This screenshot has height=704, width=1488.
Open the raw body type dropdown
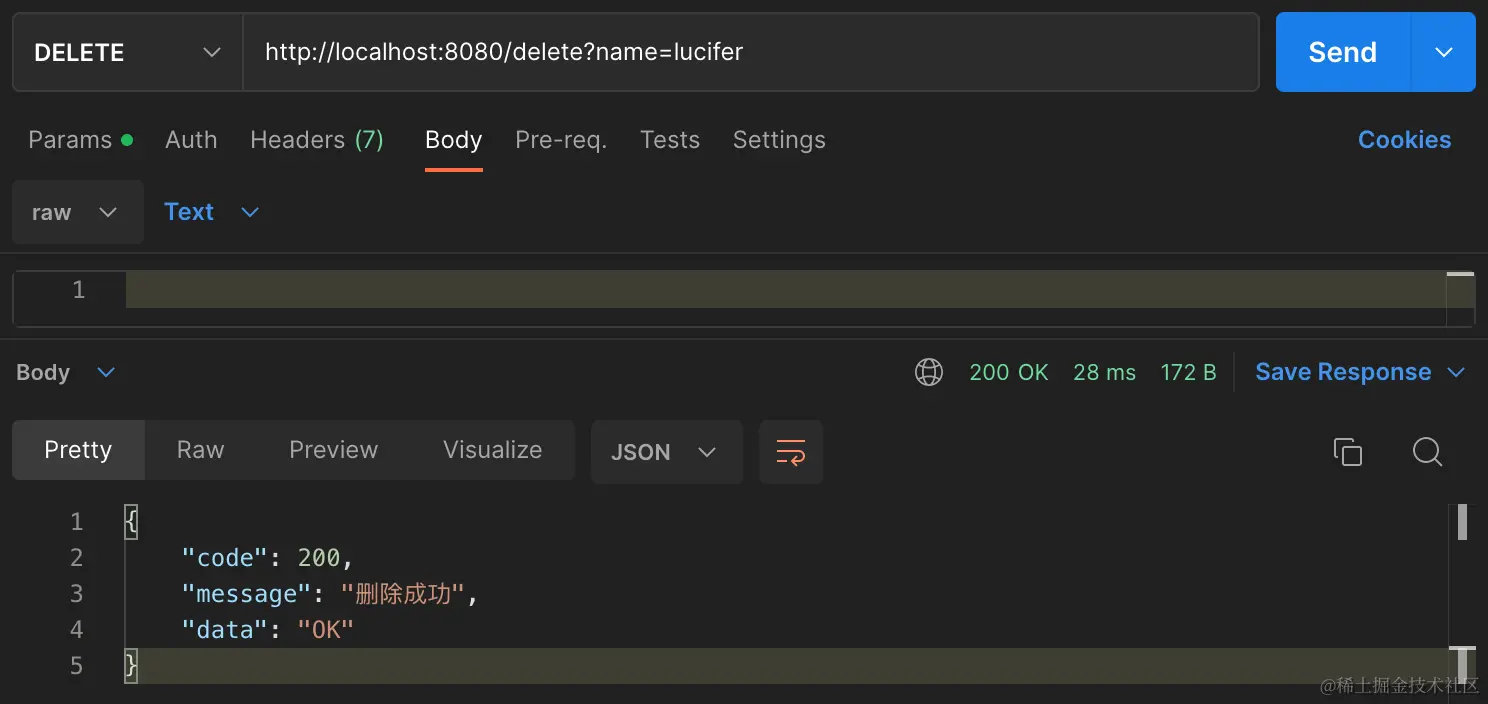click(77, 212)
